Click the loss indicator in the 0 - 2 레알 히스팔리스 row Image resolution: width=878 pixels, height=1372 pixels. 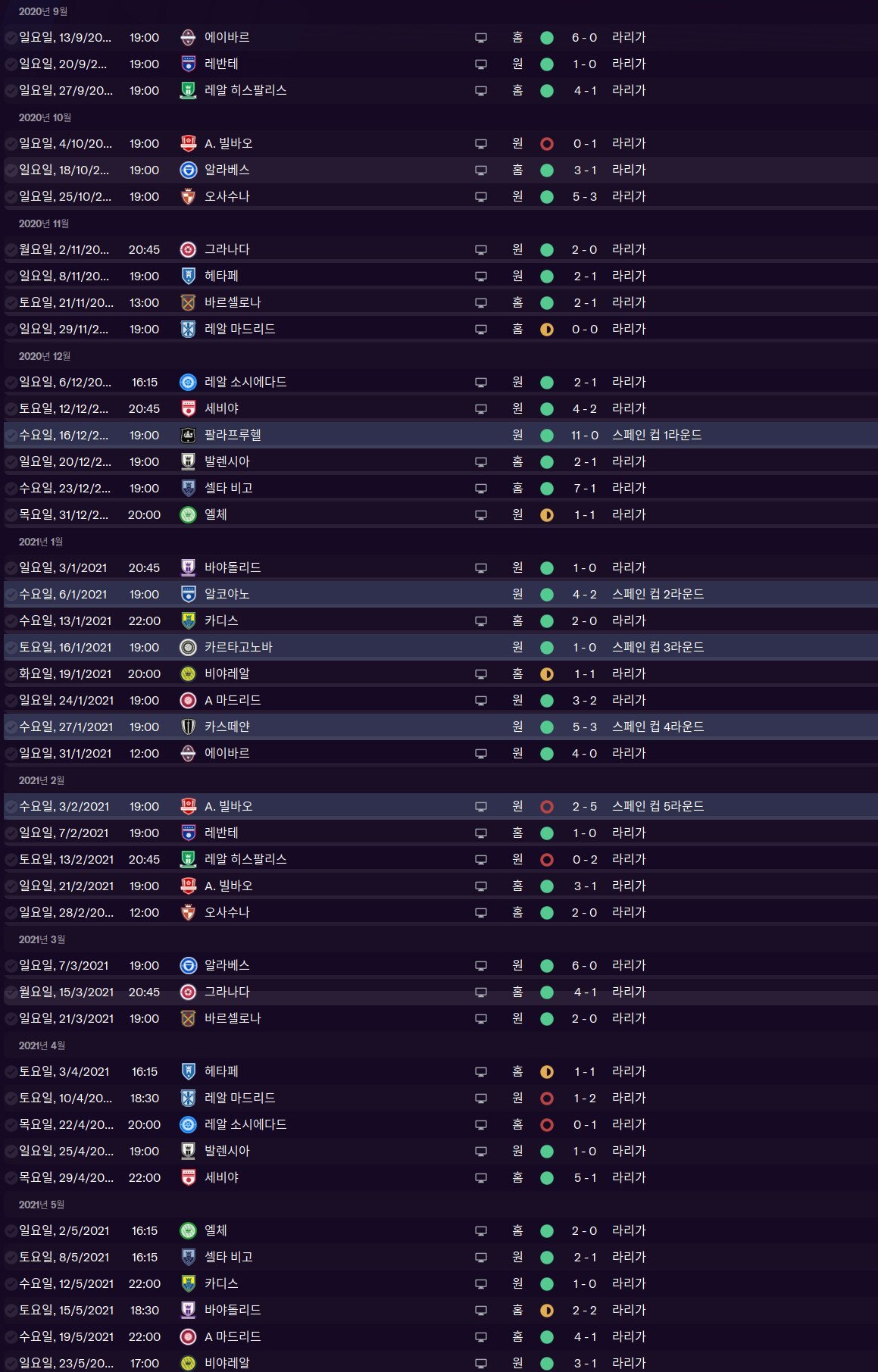[547, 859]
